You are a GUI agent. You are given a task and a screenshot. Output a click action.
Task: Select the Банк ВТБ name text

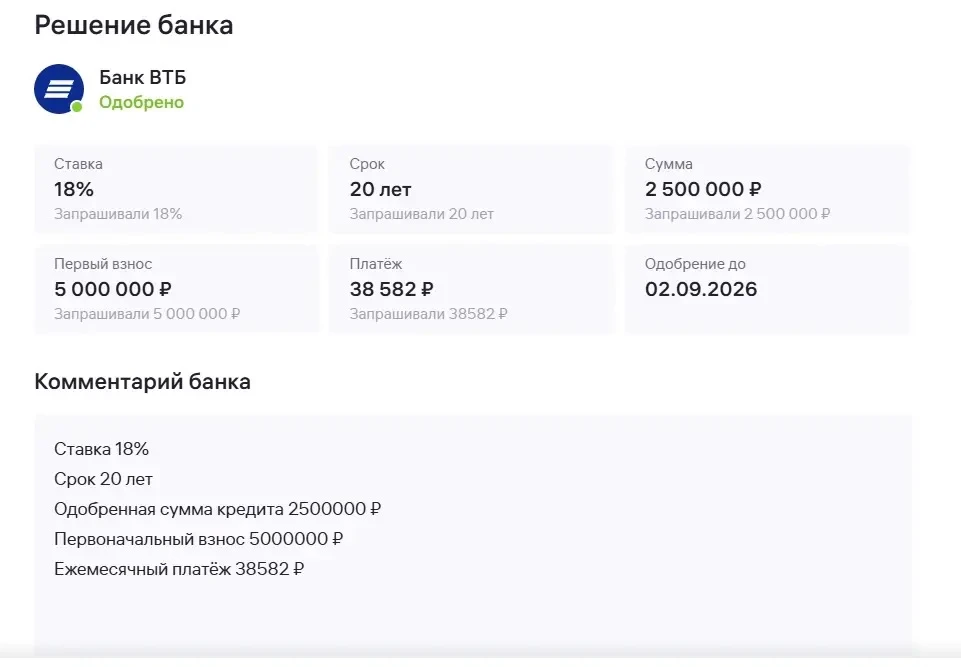pyautogui.click(x=142, y=77)
